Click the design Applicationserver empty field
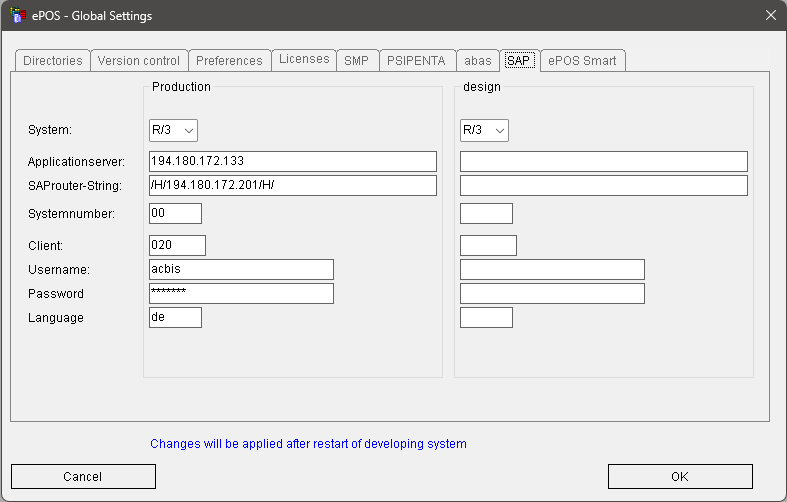Viewport: 787px width, 502px height. (603, 162)
